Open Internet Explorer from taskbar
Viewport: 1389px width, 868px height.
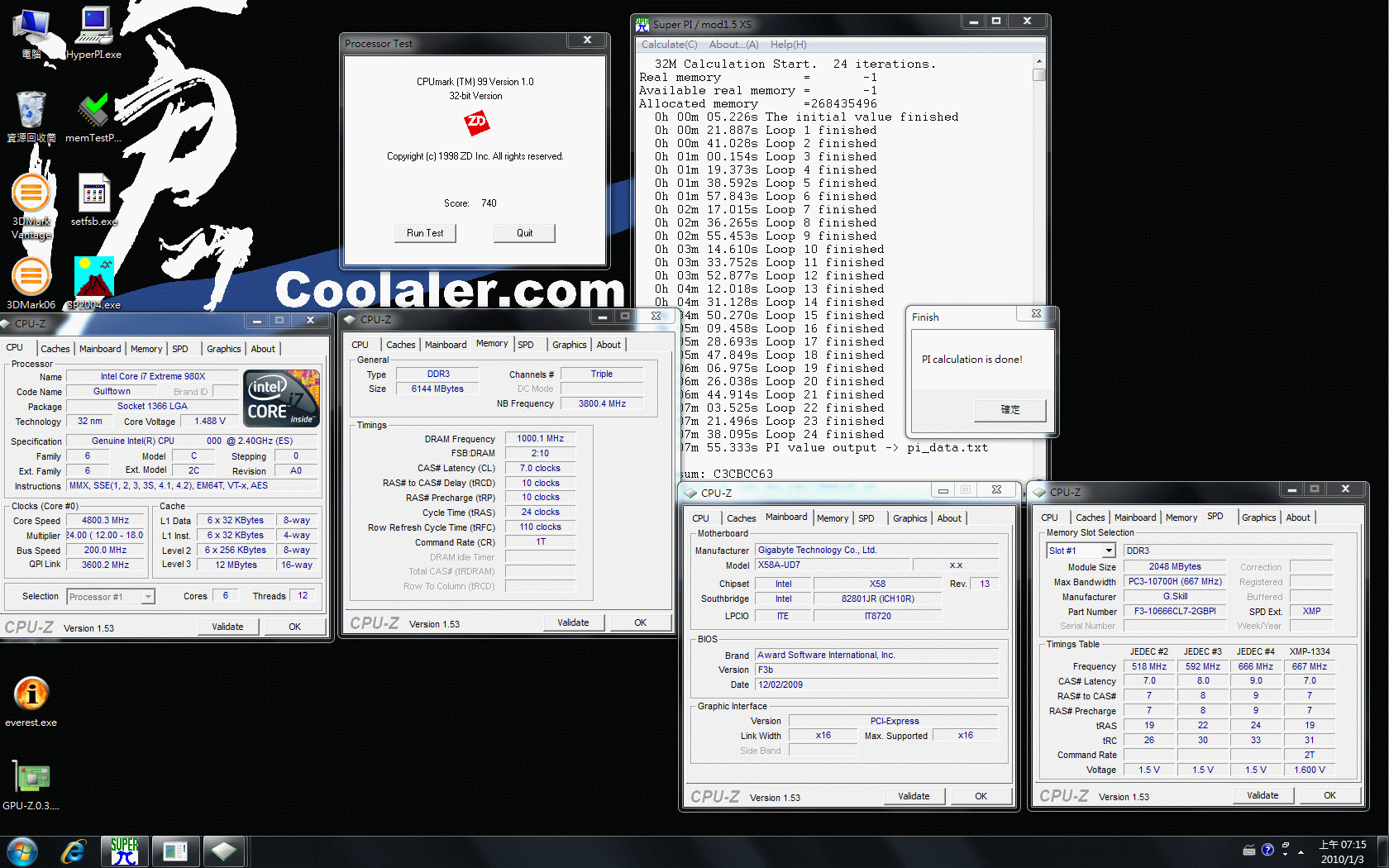(x=74, y=851)
